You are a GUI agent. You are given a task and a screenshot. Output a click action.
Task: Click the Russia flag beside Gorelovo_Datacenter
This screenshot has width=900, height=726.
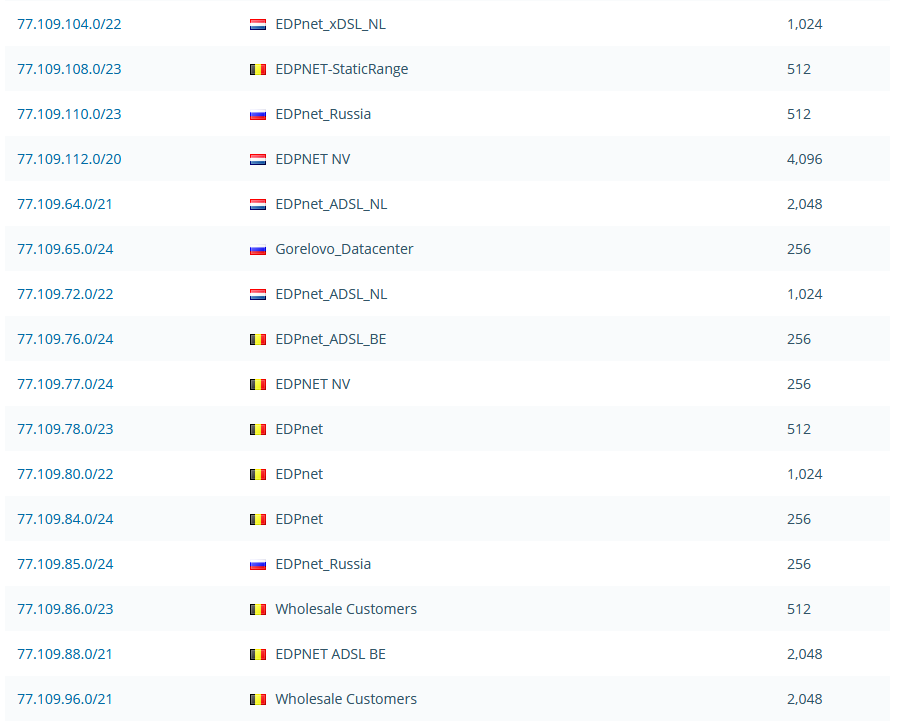coord(258,249)
